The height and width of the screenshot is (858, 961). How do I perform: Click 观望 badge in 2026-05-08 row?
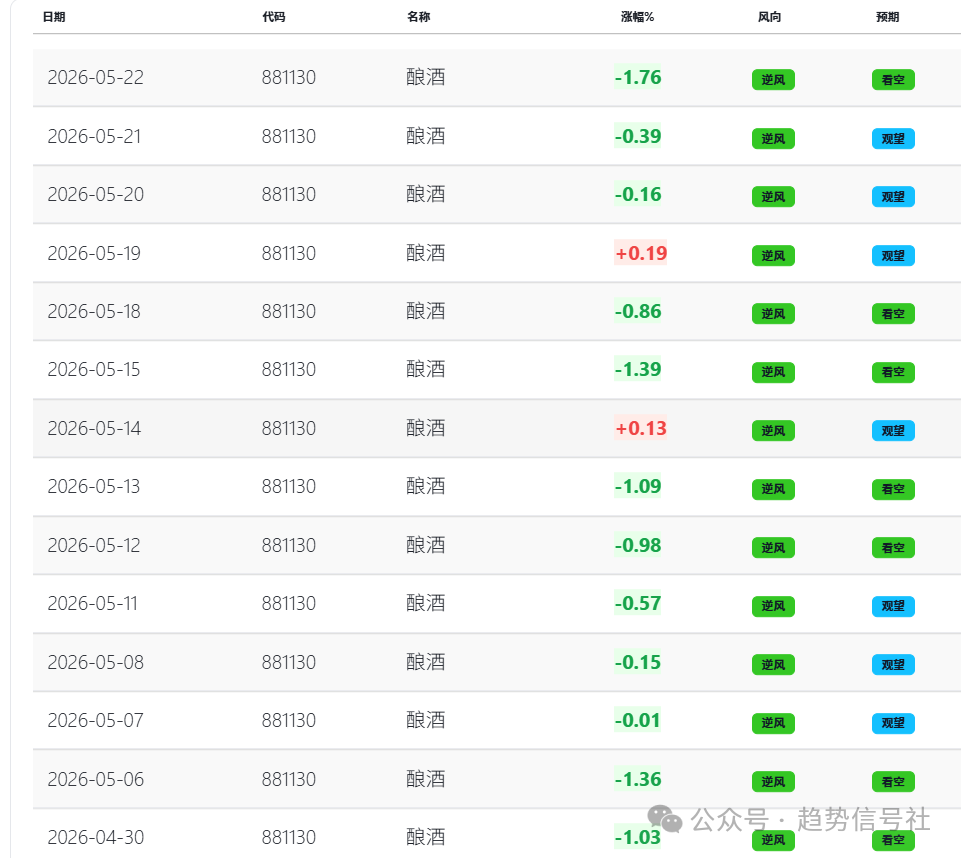click(x=893, y=665)
